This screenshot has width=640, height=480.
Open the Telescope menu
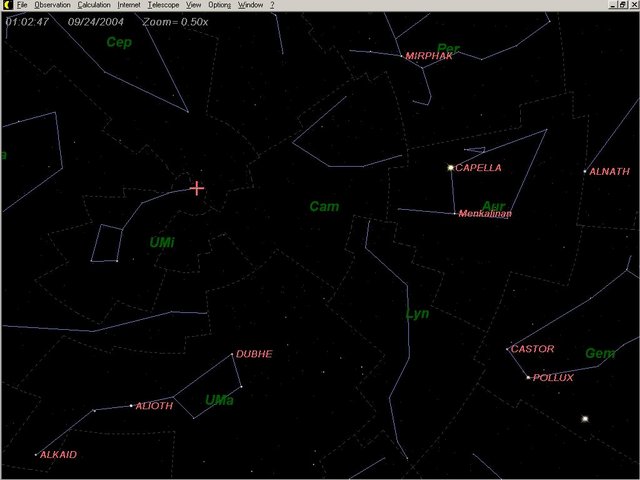(164, 5)
